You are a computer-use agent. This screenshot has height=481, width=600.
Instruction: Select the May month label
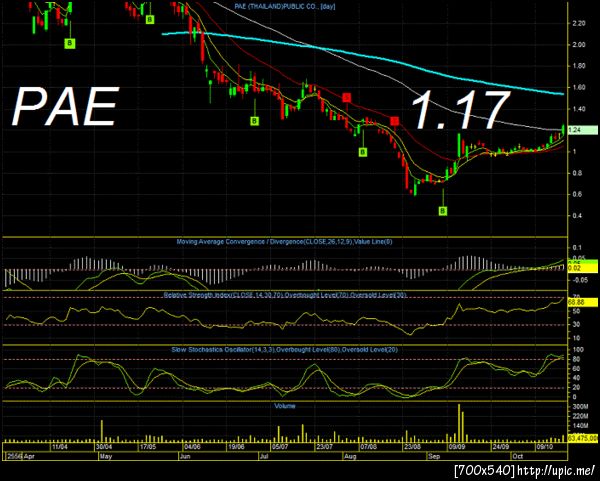point(106,456)
